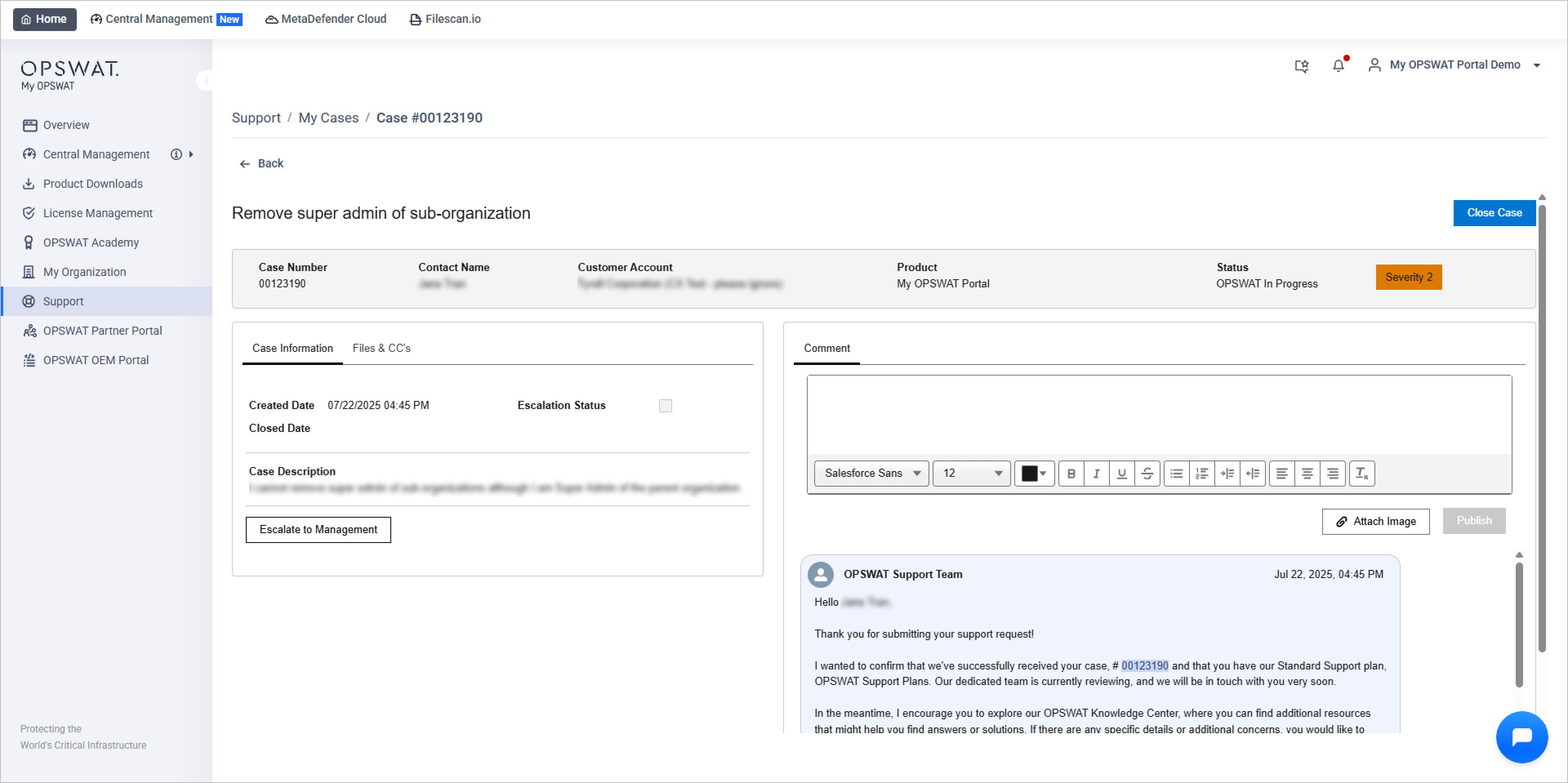Click the feedback star icon in header
This screenshot has width=1568, height=783.
[1302, 66]
